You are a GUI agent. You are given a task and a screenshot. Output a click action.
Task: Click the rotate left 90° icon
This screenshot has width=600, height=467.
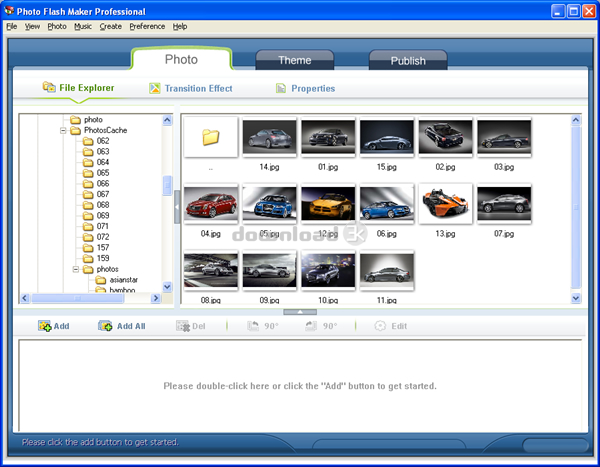click(x=253, y=326)
